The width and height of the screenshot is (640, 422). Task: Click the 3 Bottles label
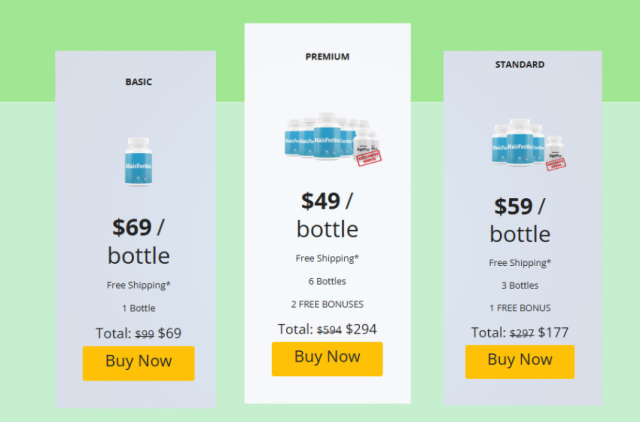pyautogui.click(x=520, y=285)
